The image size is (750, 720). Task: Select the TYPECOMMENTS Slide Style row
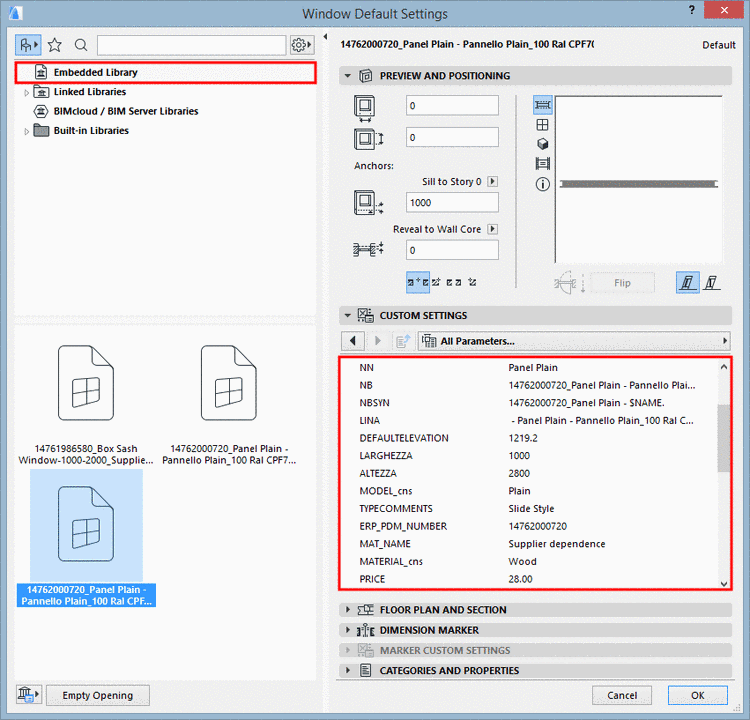[529, 509]
